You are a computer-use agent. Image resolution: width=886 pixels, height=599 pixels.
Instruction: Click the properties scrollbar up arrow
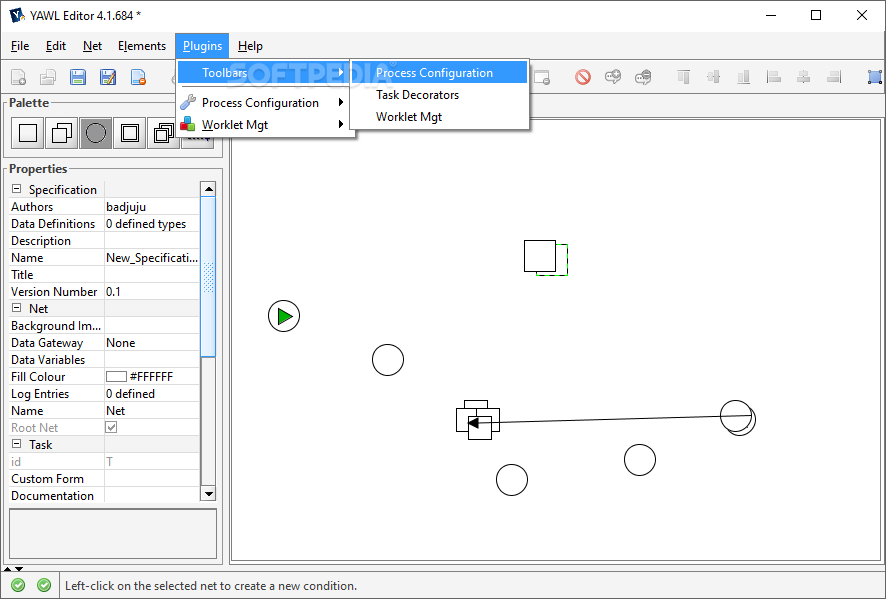209,189
